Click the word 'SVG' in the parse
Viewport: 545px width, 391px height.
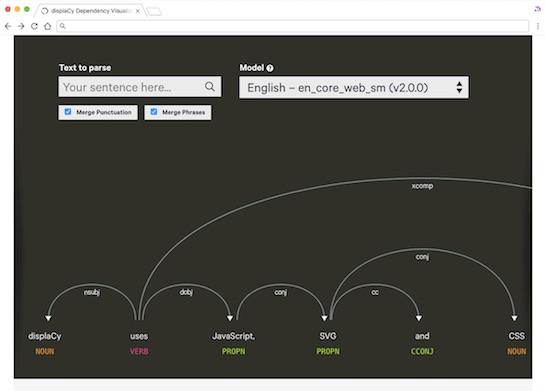coord(328,336)
